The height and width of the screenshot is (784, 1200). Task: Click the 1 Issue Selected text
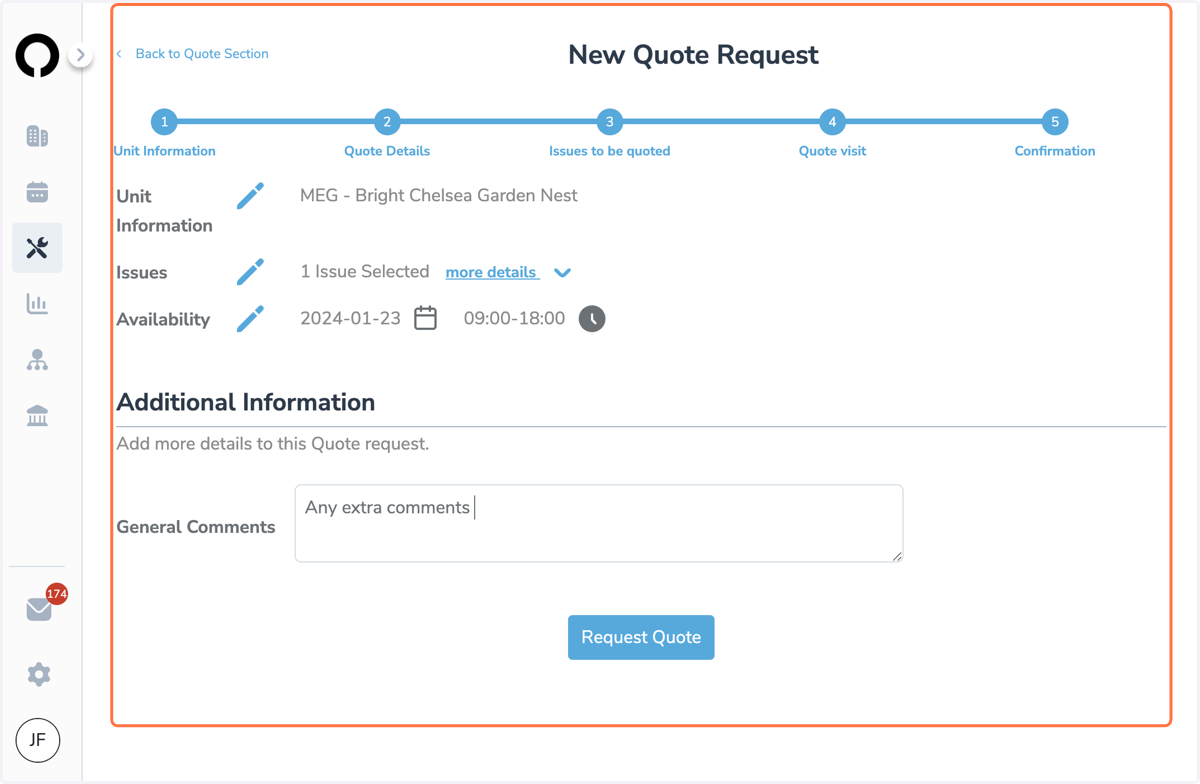(x=365, y=272)
